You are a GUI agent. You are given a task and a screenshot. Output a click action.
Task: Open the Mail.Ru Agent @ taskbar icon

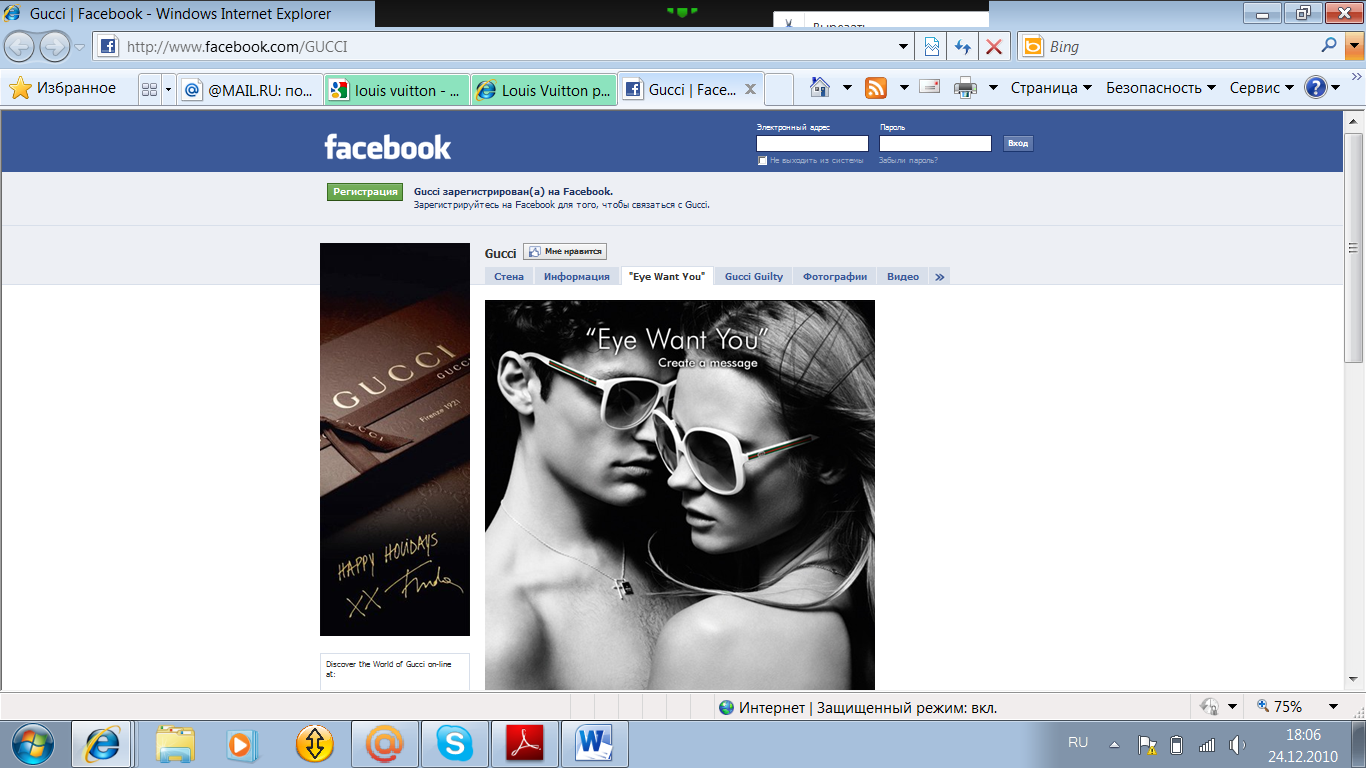click(x=384, y=744)
